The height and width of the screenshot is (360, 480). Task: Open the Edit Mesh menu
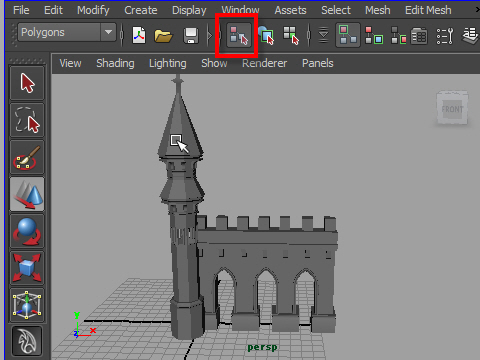pyautogui.click(x=428, y=10)
